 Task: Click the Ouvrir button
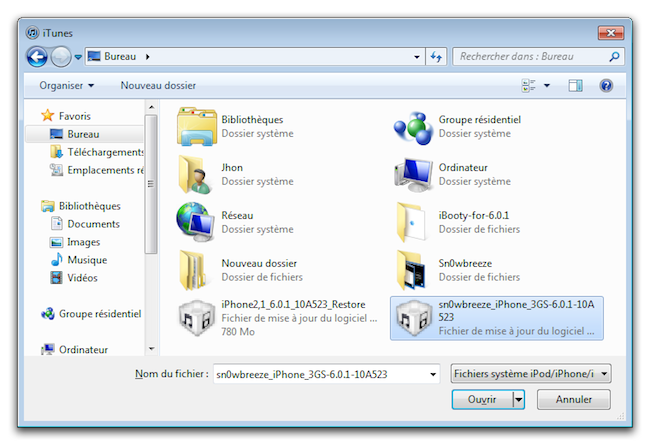point(482,400)
